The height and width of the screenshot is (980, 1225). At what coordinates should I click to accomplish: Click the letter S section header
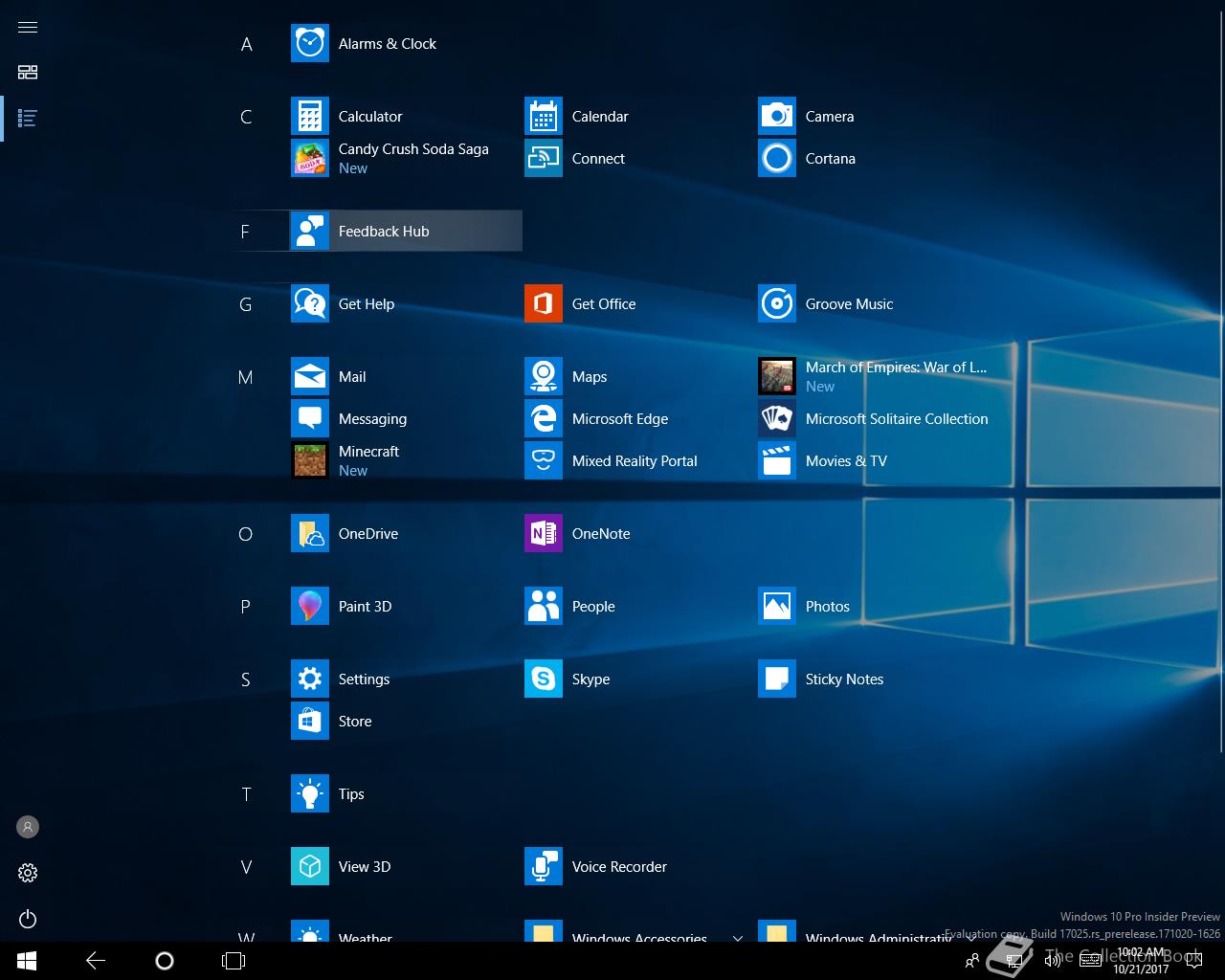tap(246, 679)
